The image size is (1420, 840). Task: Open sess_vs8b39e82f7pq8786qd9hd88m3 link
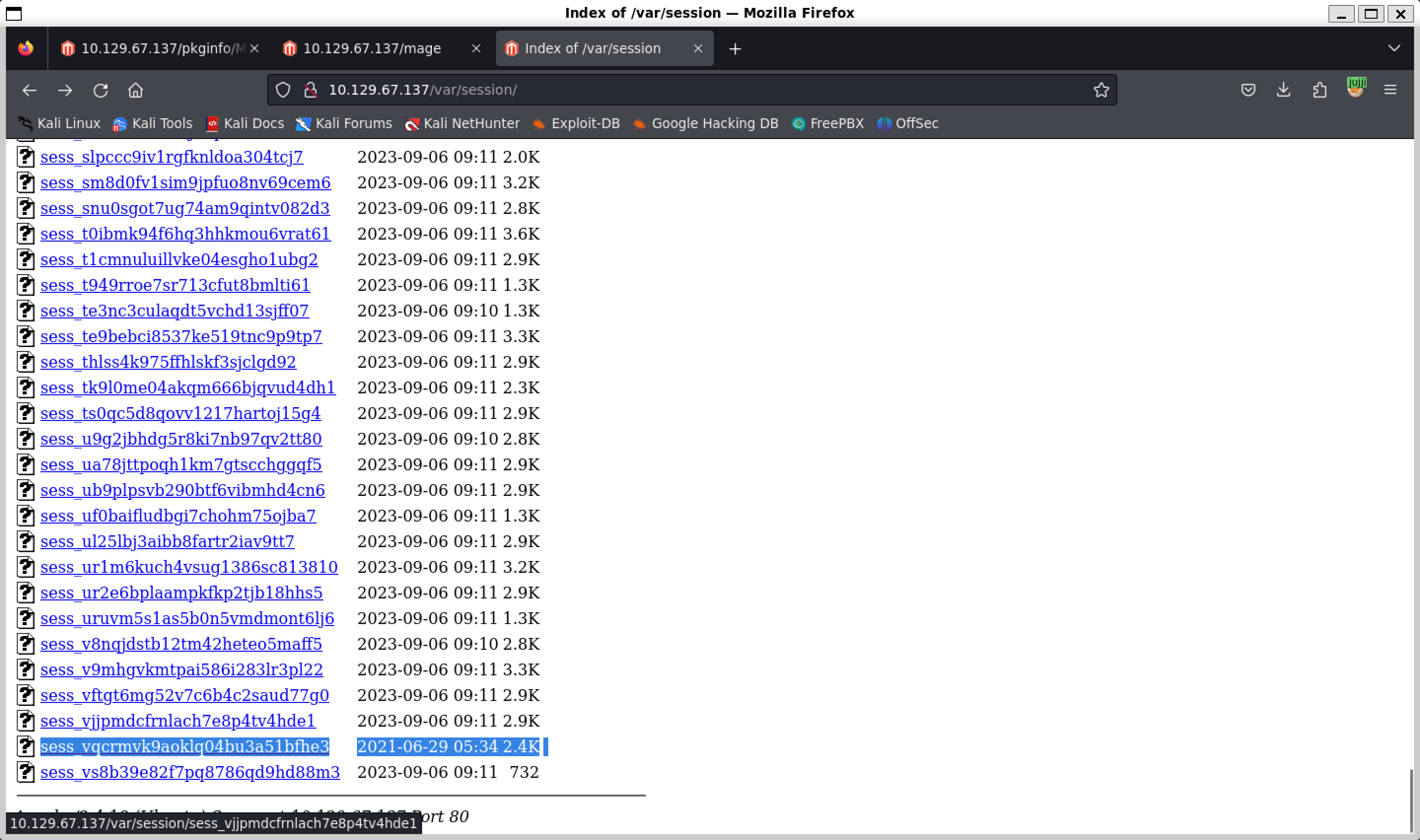coord(190,772)
